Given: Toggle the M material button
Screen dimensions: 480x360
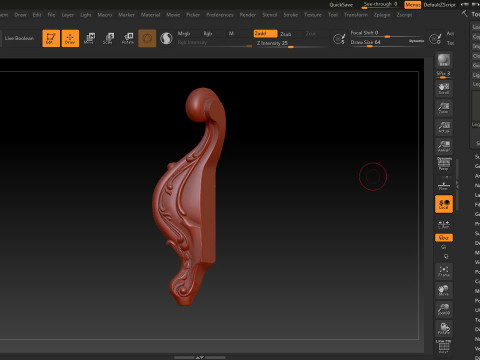Looking at the screenshot, I should [231, 34].
